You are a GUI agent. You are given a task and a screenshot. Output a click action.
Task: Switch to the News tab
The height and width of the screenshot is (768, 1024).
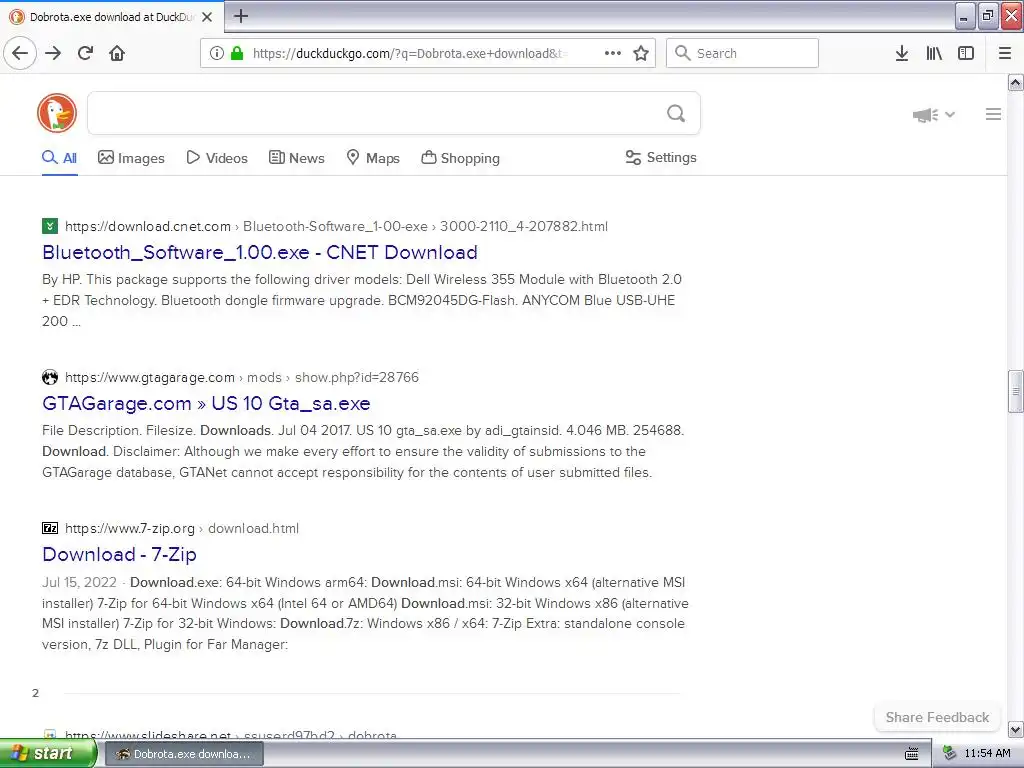[x=296, y=158]
